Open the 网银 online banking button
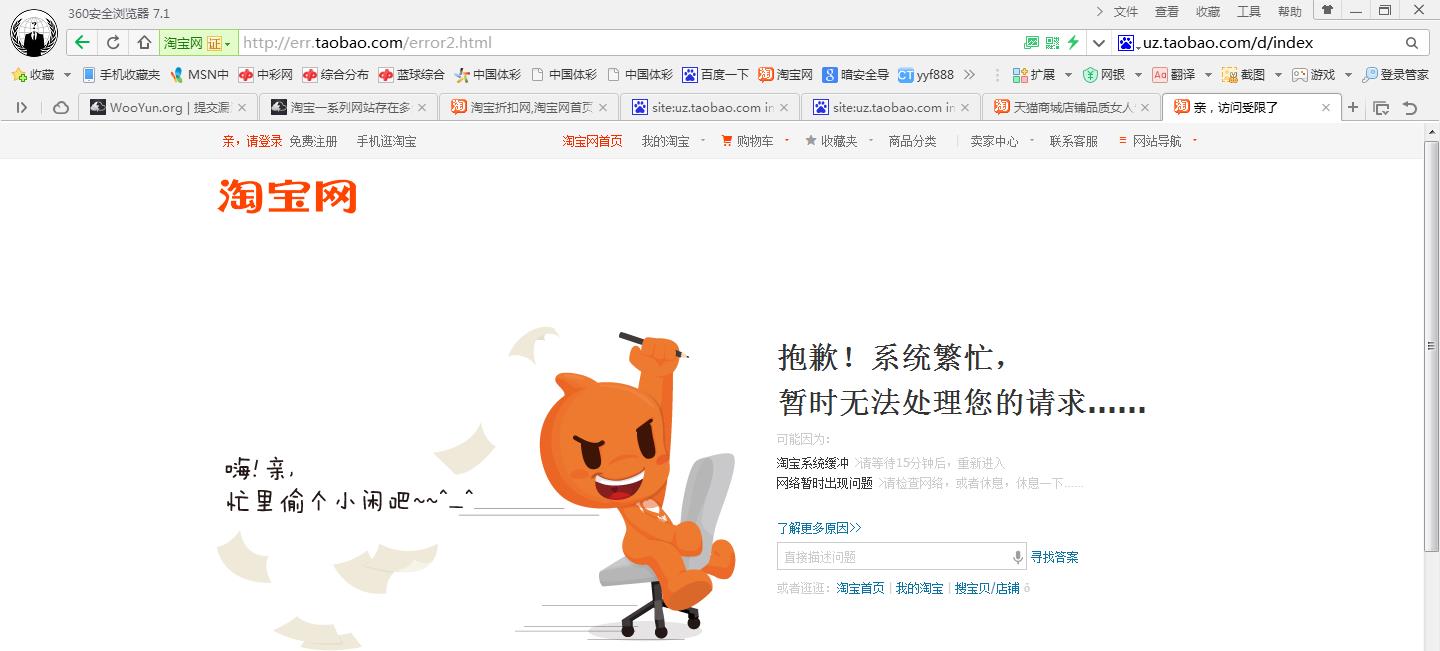 [x=1104, y=74]
